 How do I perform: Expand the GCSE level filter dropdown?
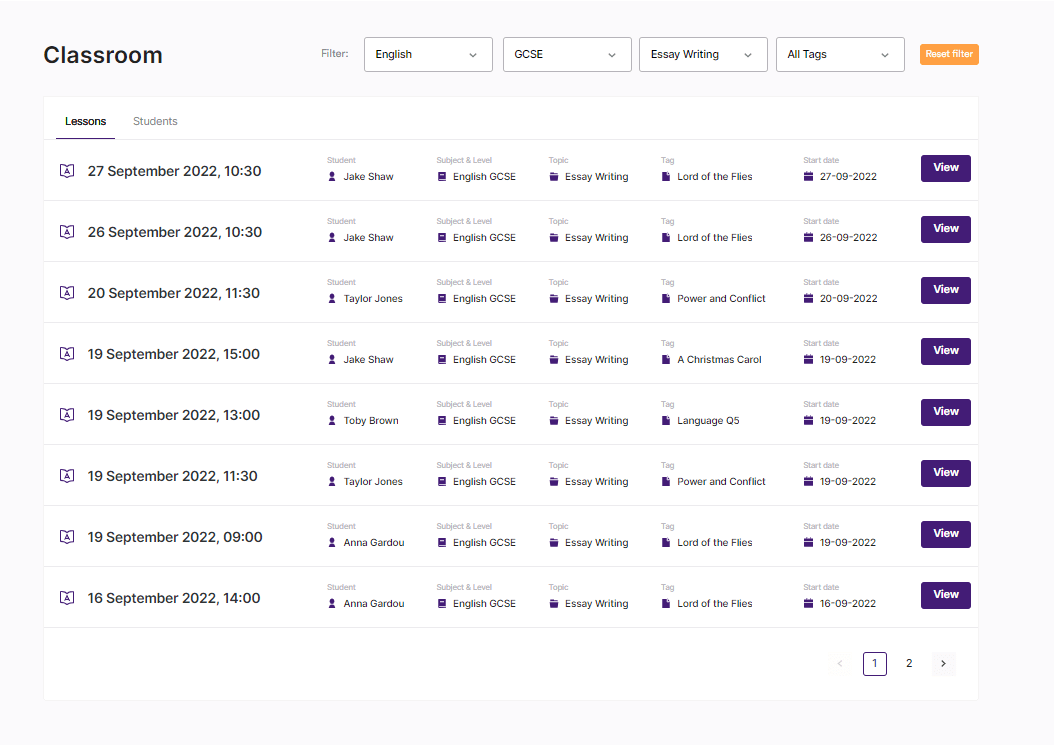pyautogui.click(x=567, y=55)
